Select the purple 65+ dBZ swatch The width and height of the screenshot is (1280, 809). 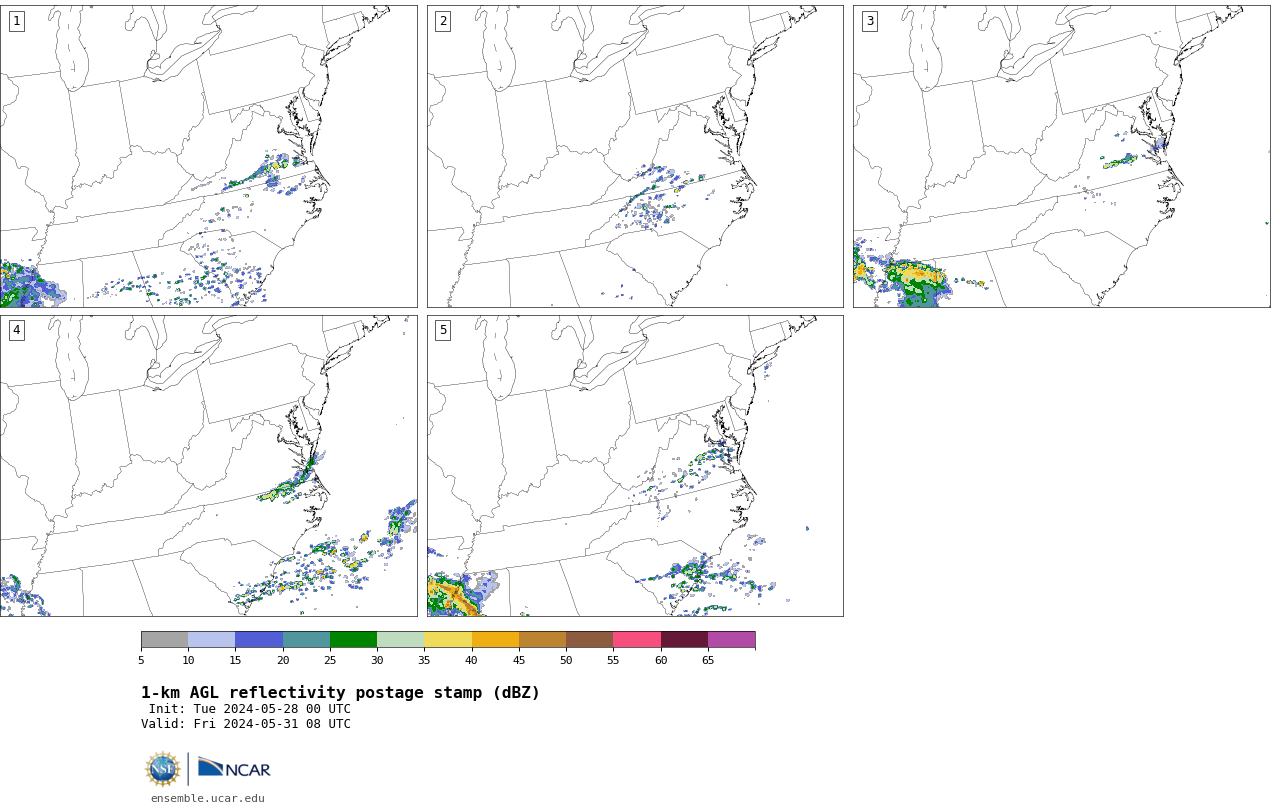[731, 640]
